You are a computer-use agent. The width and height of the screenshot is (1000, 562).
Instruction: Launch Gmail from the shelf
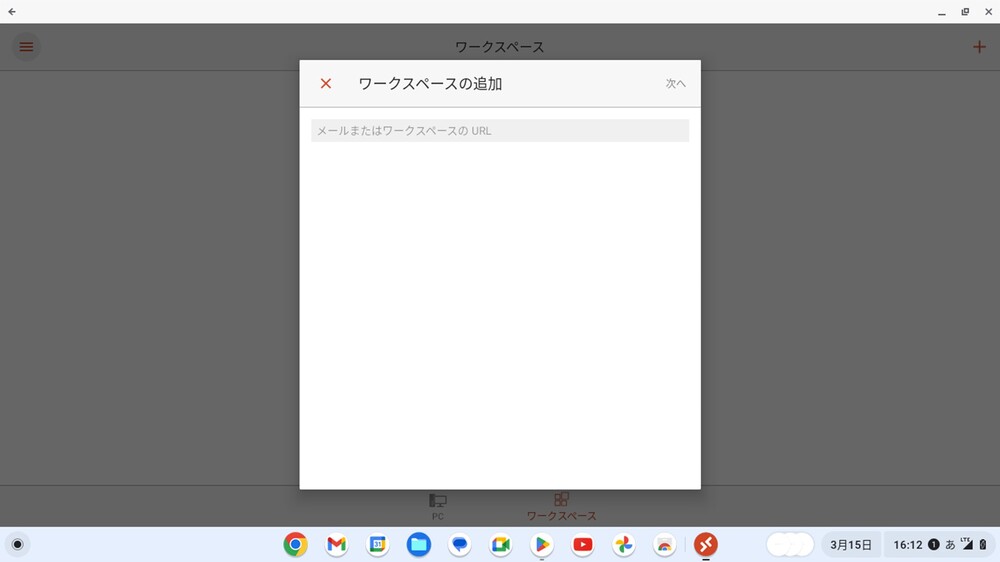(x=336, y=545)
